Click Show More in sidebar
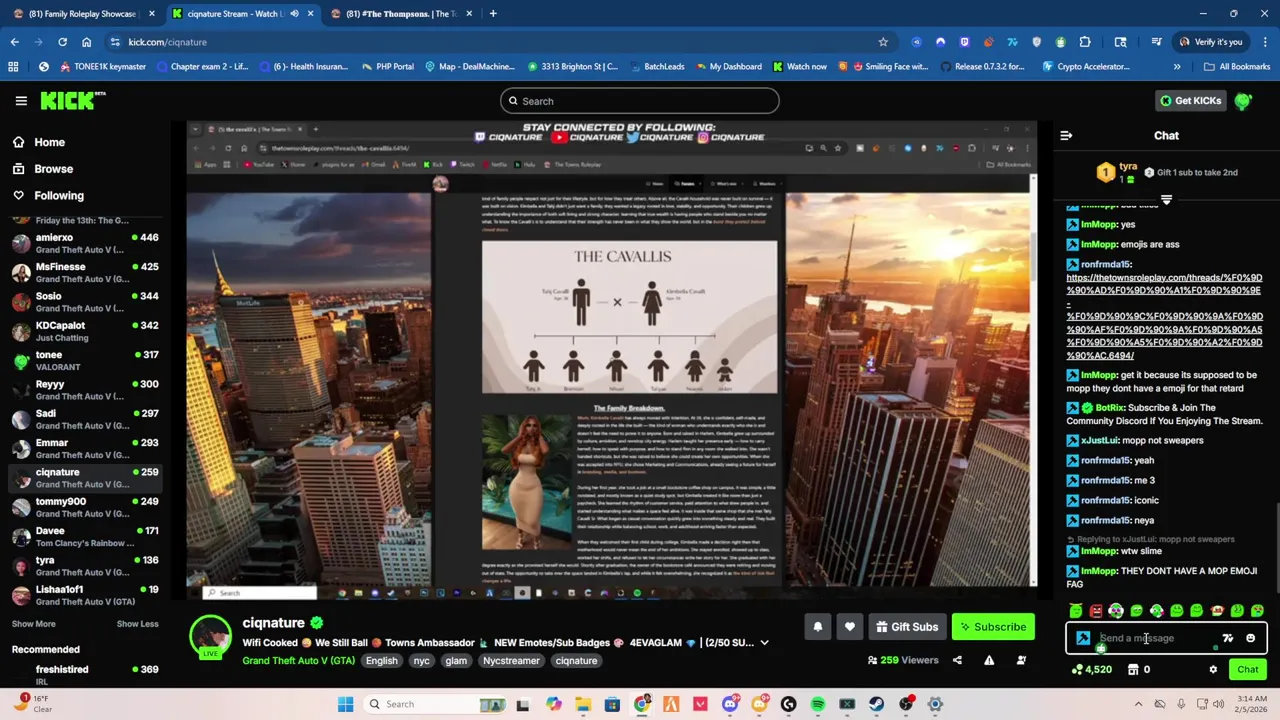 pos(33,624)
